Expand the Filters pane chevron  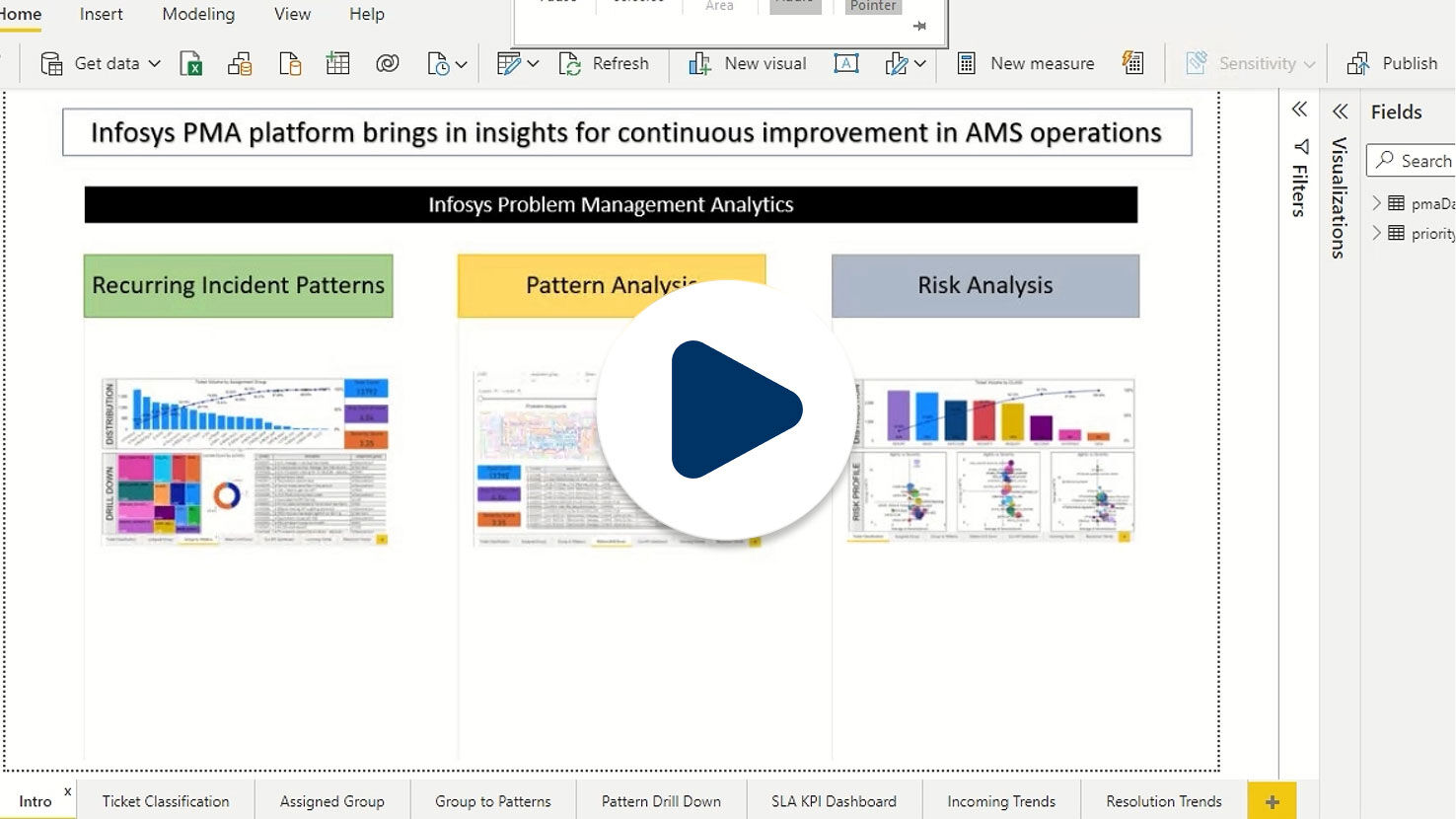click(x=1300, y=110)
